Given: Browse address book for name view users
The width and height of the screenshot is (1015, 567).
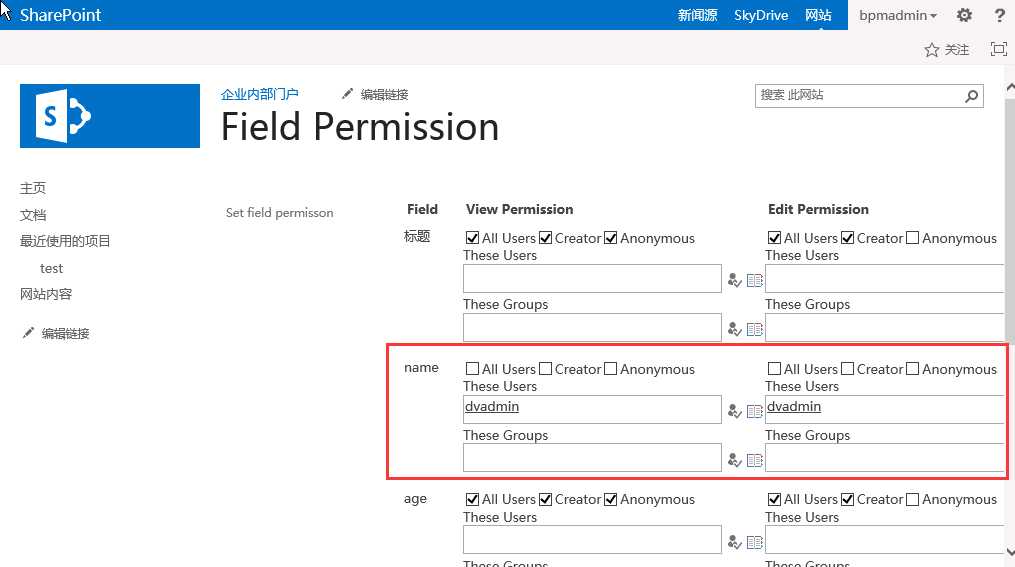Looking at the screenshot, I should click(754, 411).
